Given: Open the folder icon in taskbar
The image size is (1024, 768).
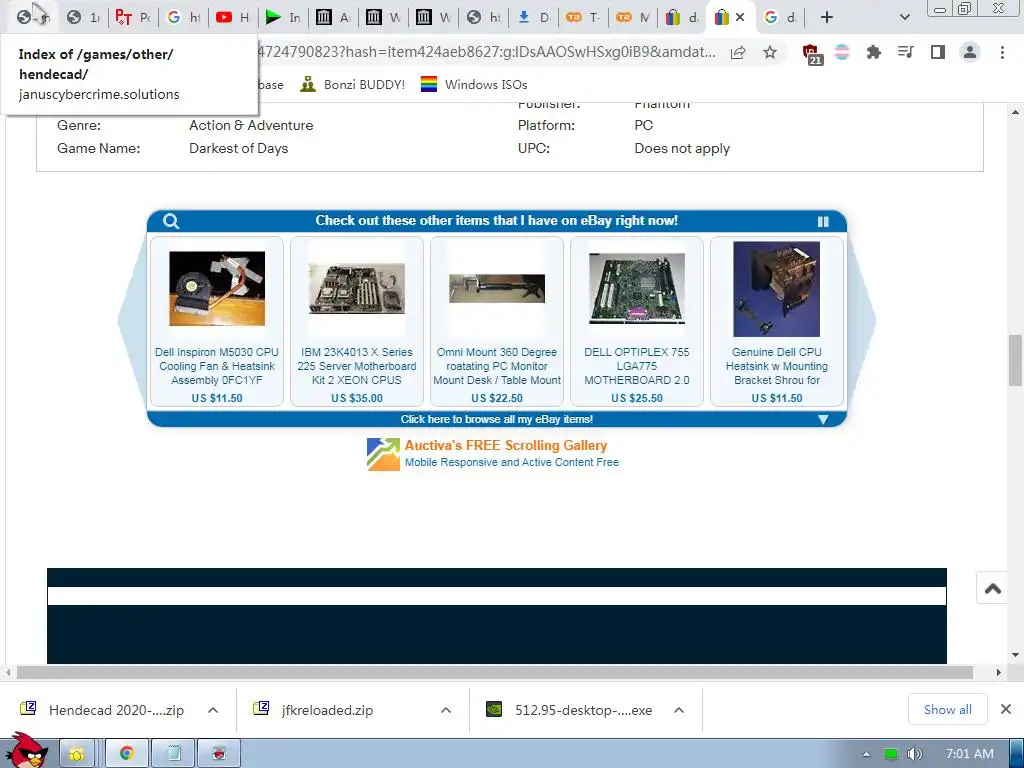Looking at the screenshot, I should tap(77, 754).
